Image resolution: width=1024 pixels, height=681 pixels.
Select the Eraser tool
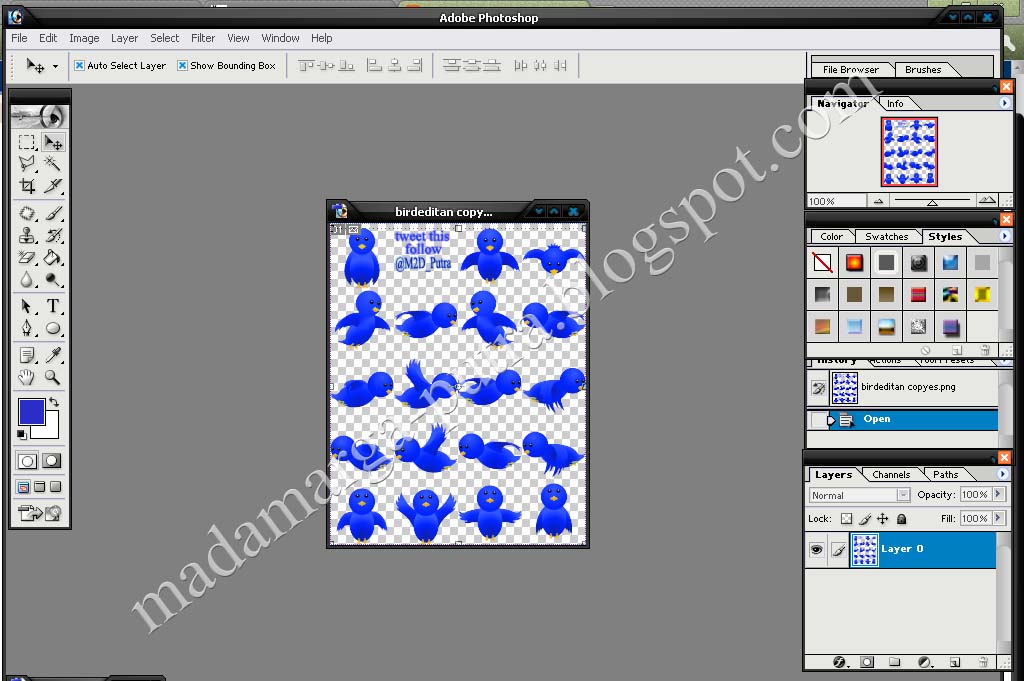tap(27, 258)
